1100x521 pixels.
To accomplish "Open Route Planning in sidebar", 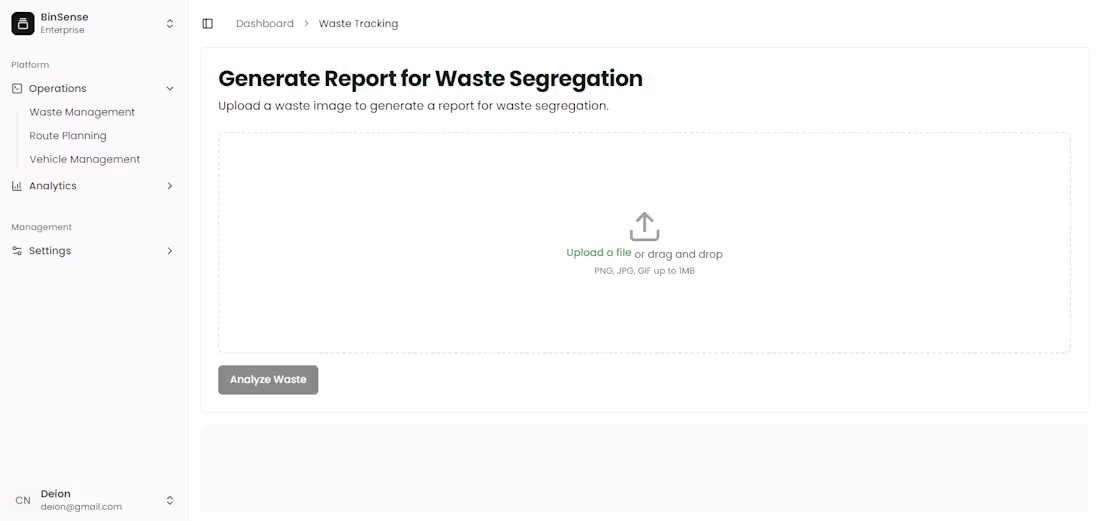I will 68,136.
